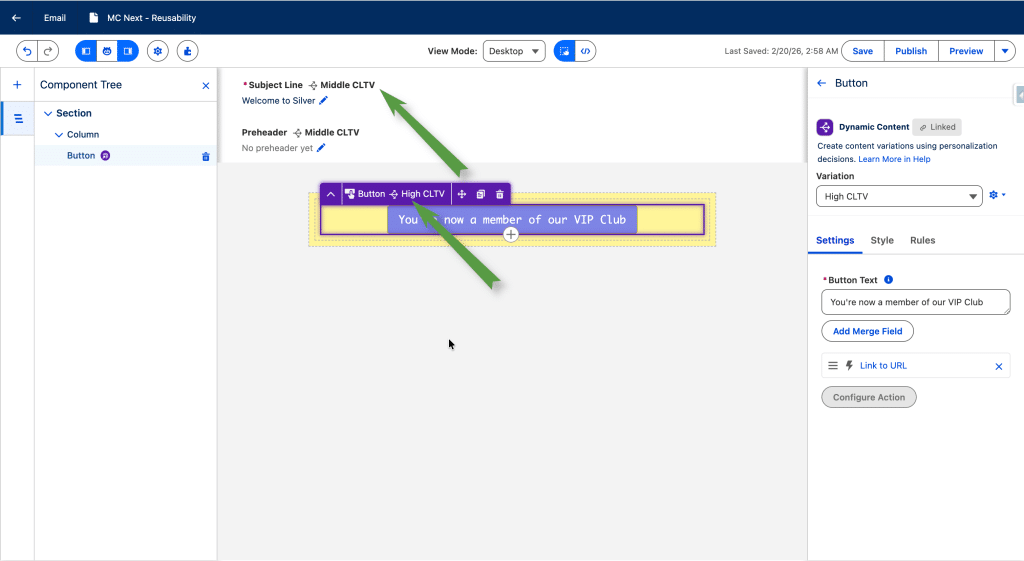Open the Learn More in Help link

[x=894, y=159]
